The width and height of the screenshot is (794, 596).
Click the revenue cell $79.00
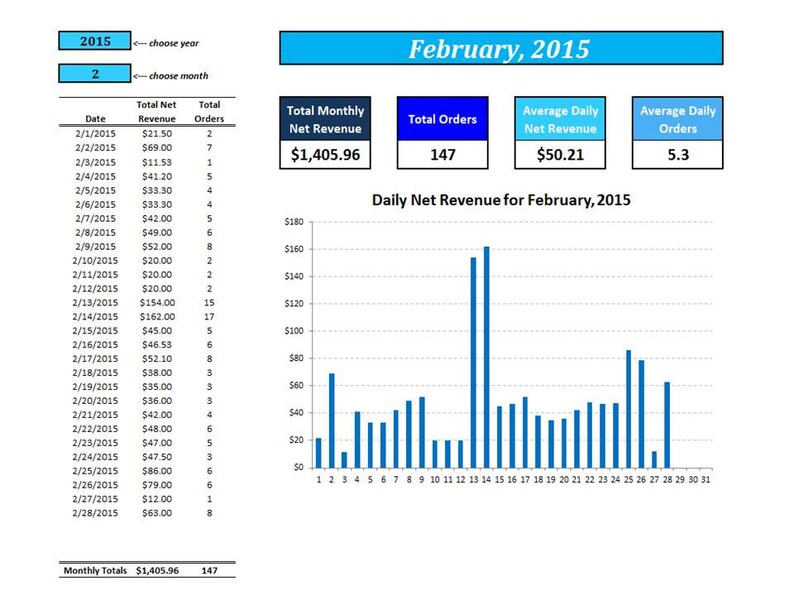click(x=157, y=485)
